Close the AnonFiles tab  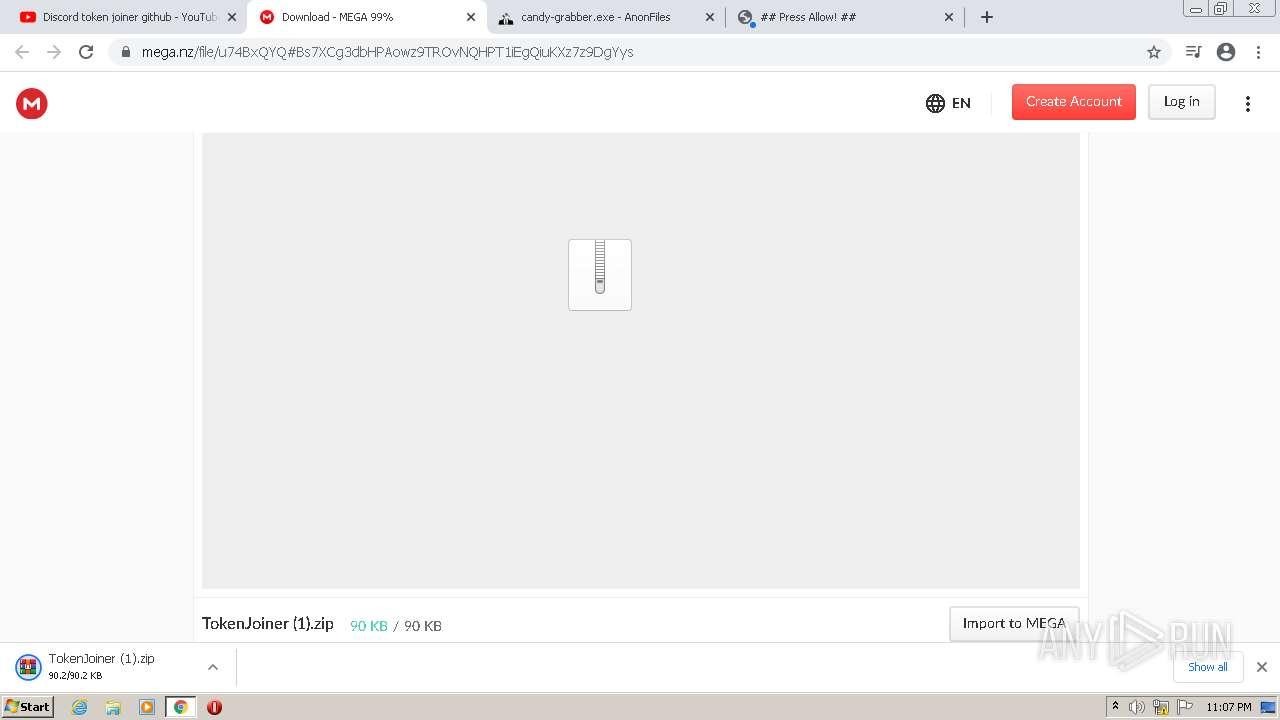point(710,17)
